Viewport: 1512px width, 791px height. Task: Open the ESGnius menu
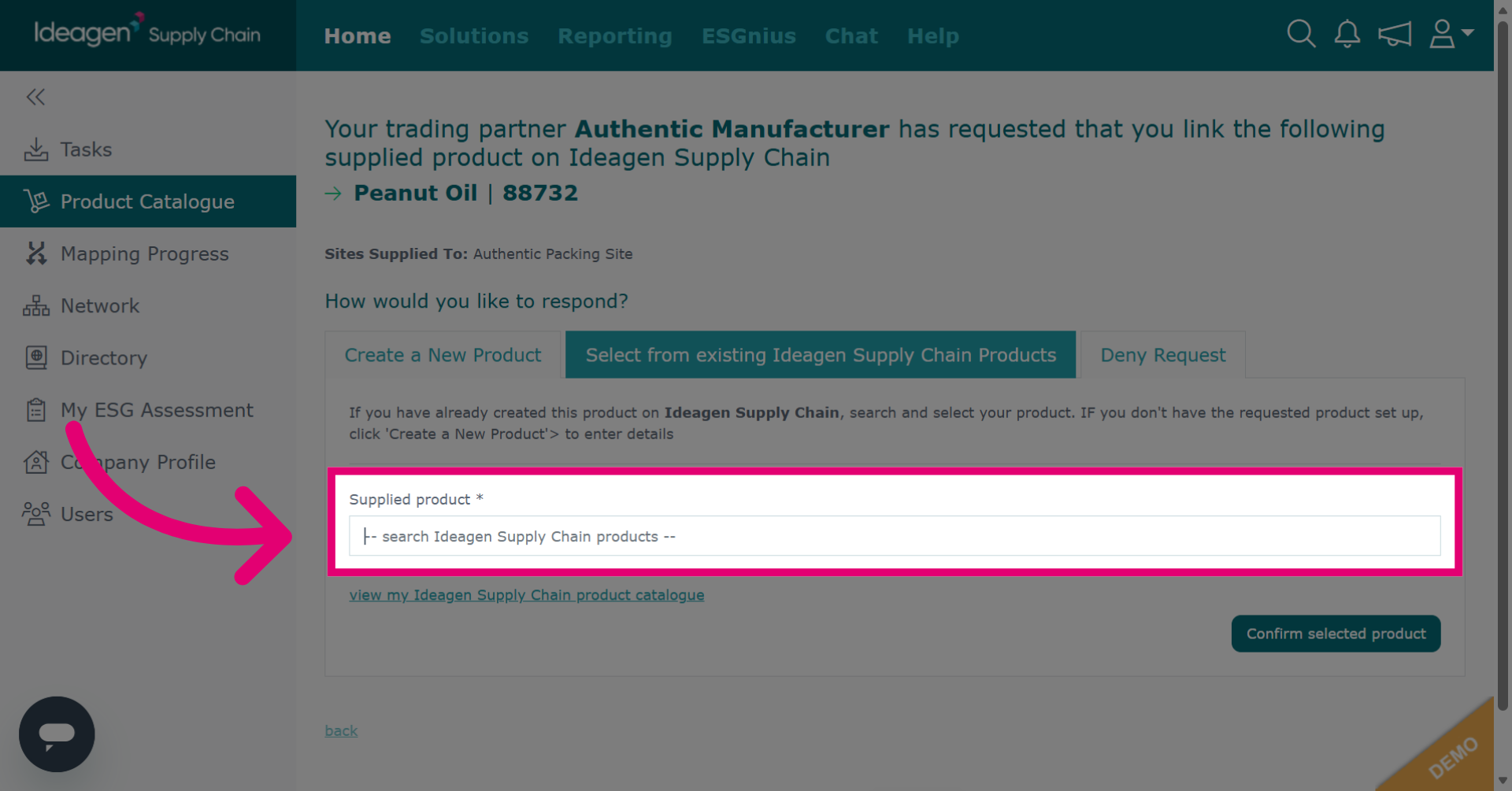click(749, 36)
